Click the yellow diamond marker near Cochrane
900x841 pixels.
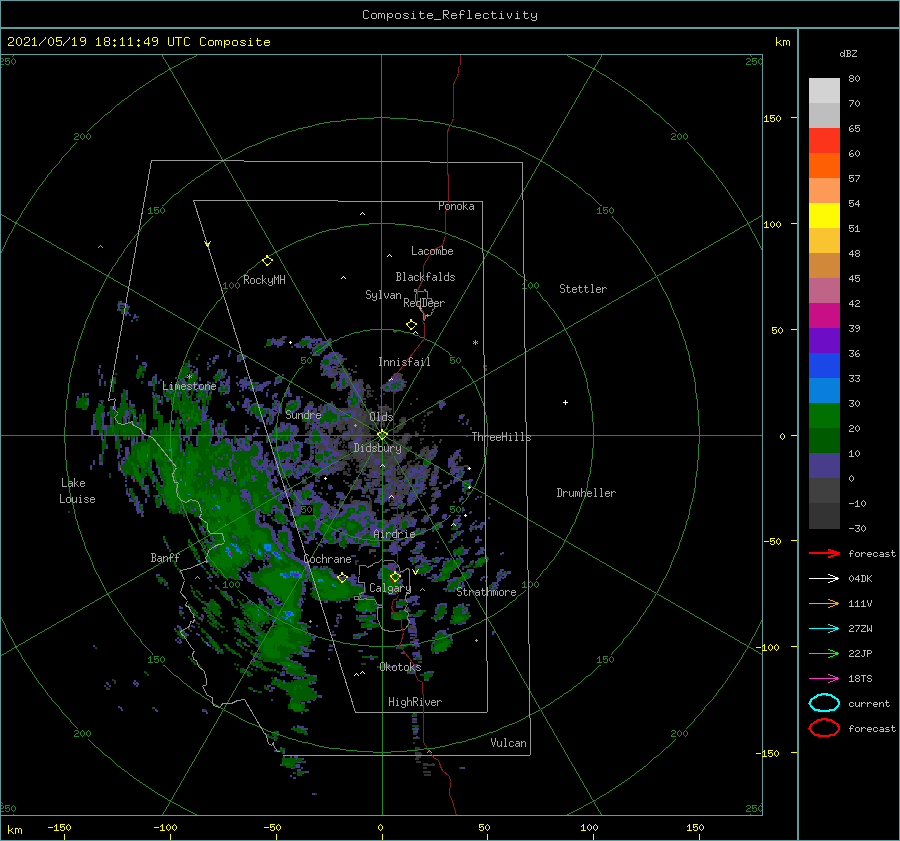click(x=342, y=577)
